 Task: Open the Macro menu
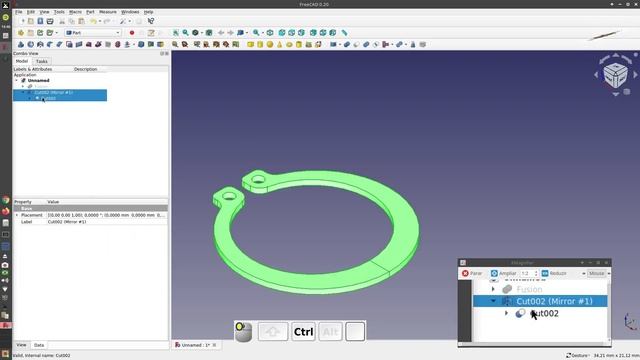pos(75,12)
